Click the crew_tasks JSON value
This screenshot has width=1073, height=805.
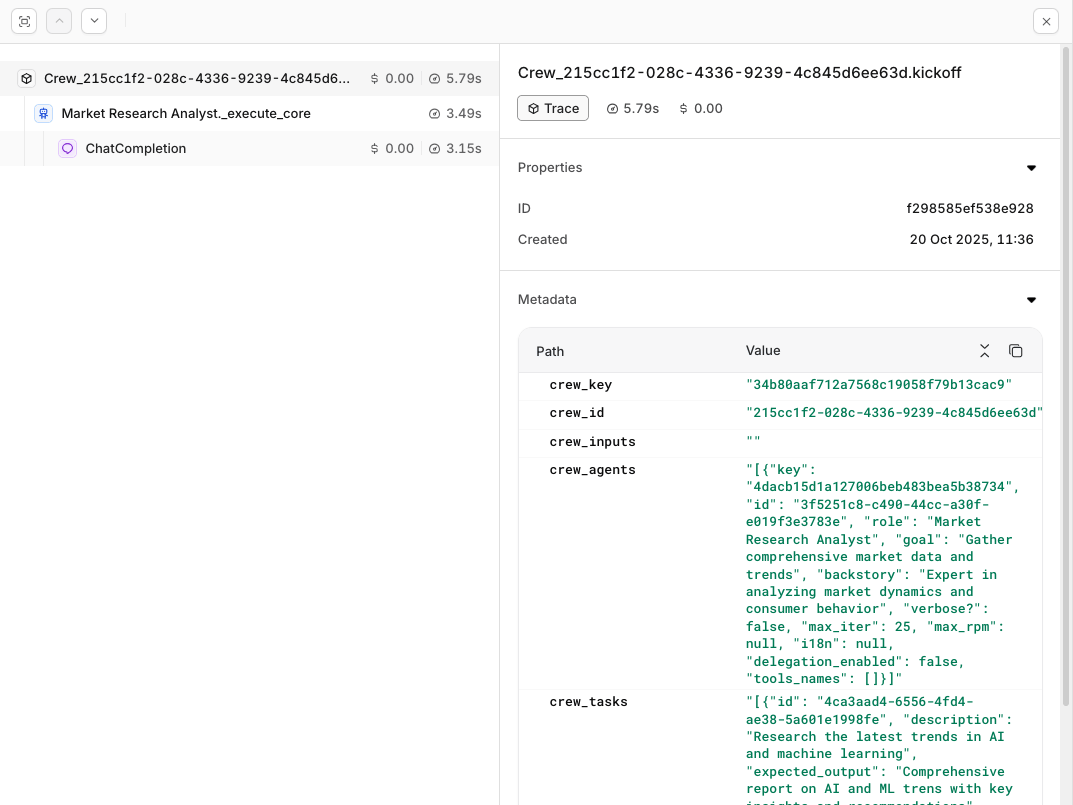[879, 750]
